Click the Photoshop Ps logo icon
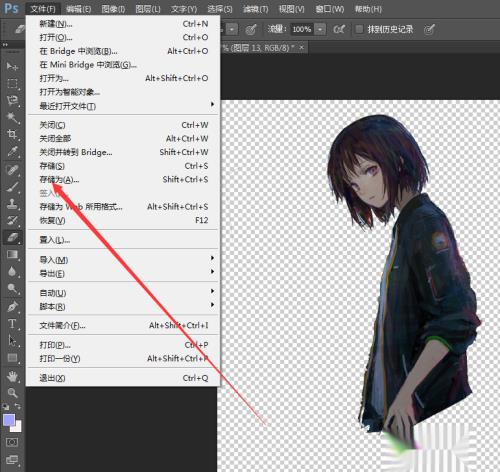The image size is (500, 472). click(11, 8)
